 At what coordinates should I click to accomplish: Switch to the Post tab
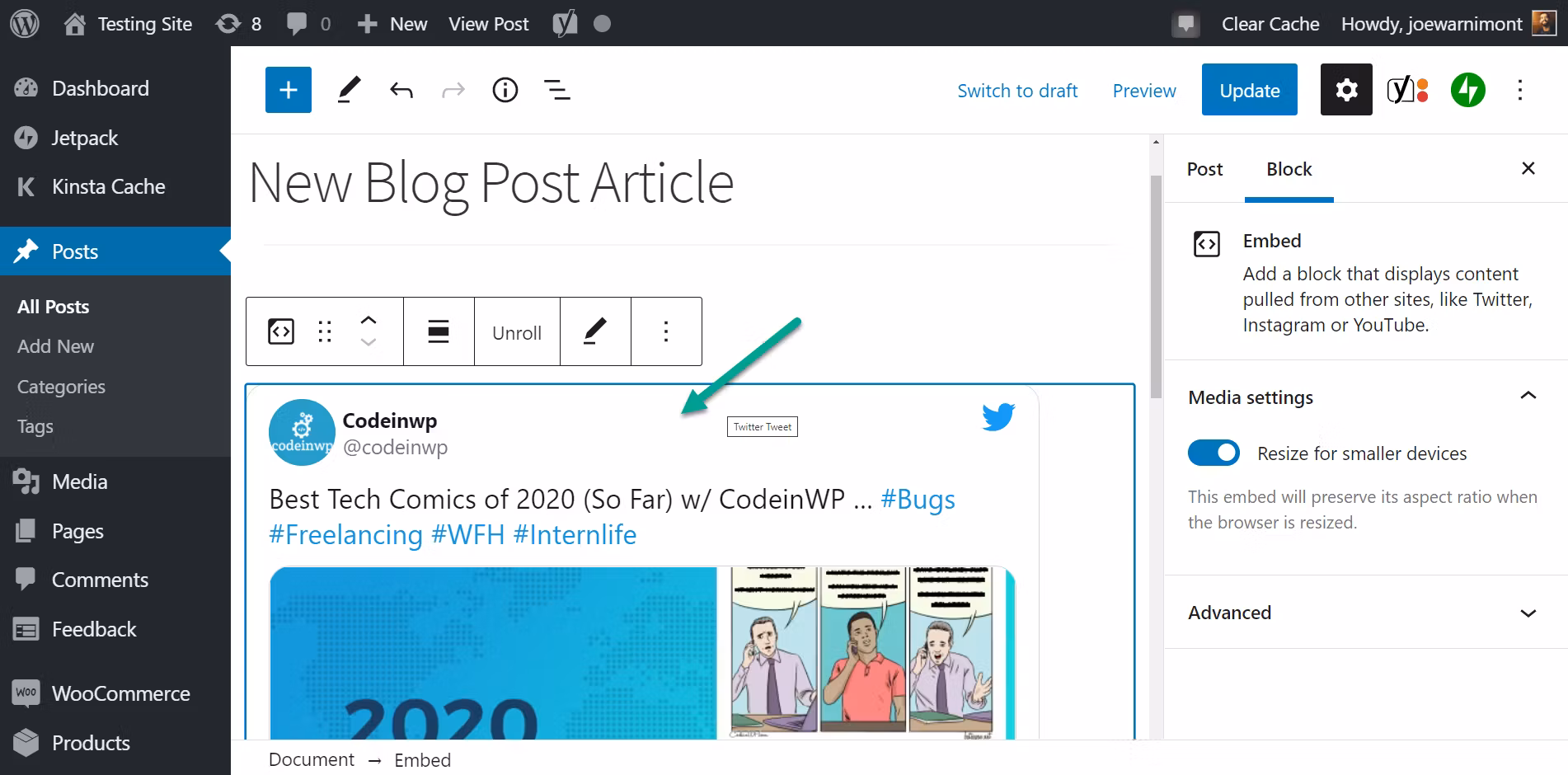(1204, 169)
